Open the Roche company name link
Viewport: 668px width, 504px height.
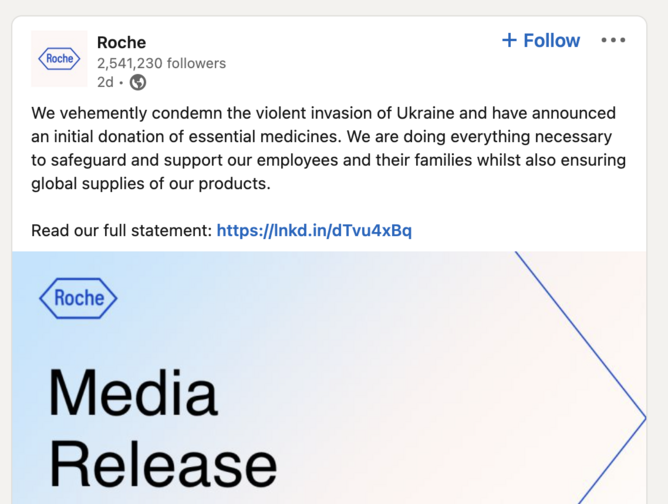click(121, 42)
